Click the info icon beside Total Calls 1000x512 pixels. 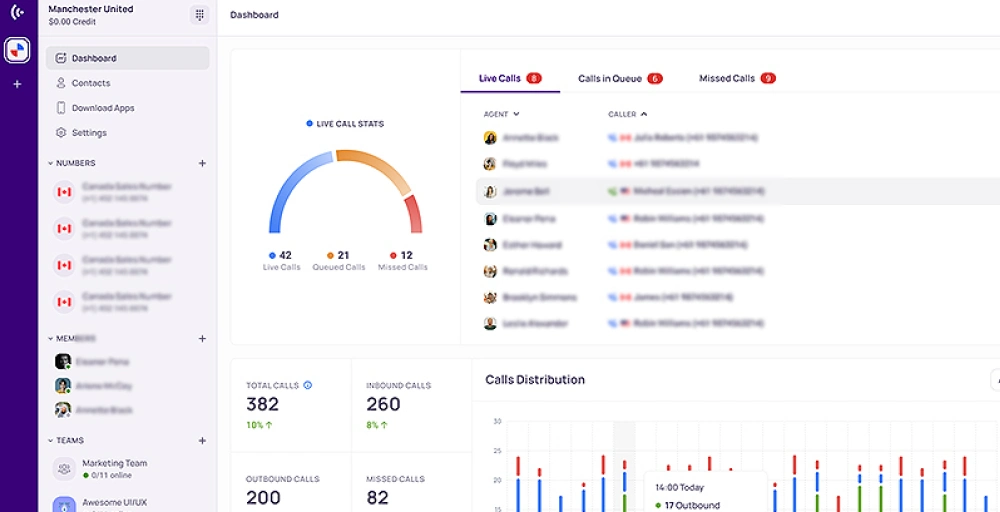tap(307, 385)
